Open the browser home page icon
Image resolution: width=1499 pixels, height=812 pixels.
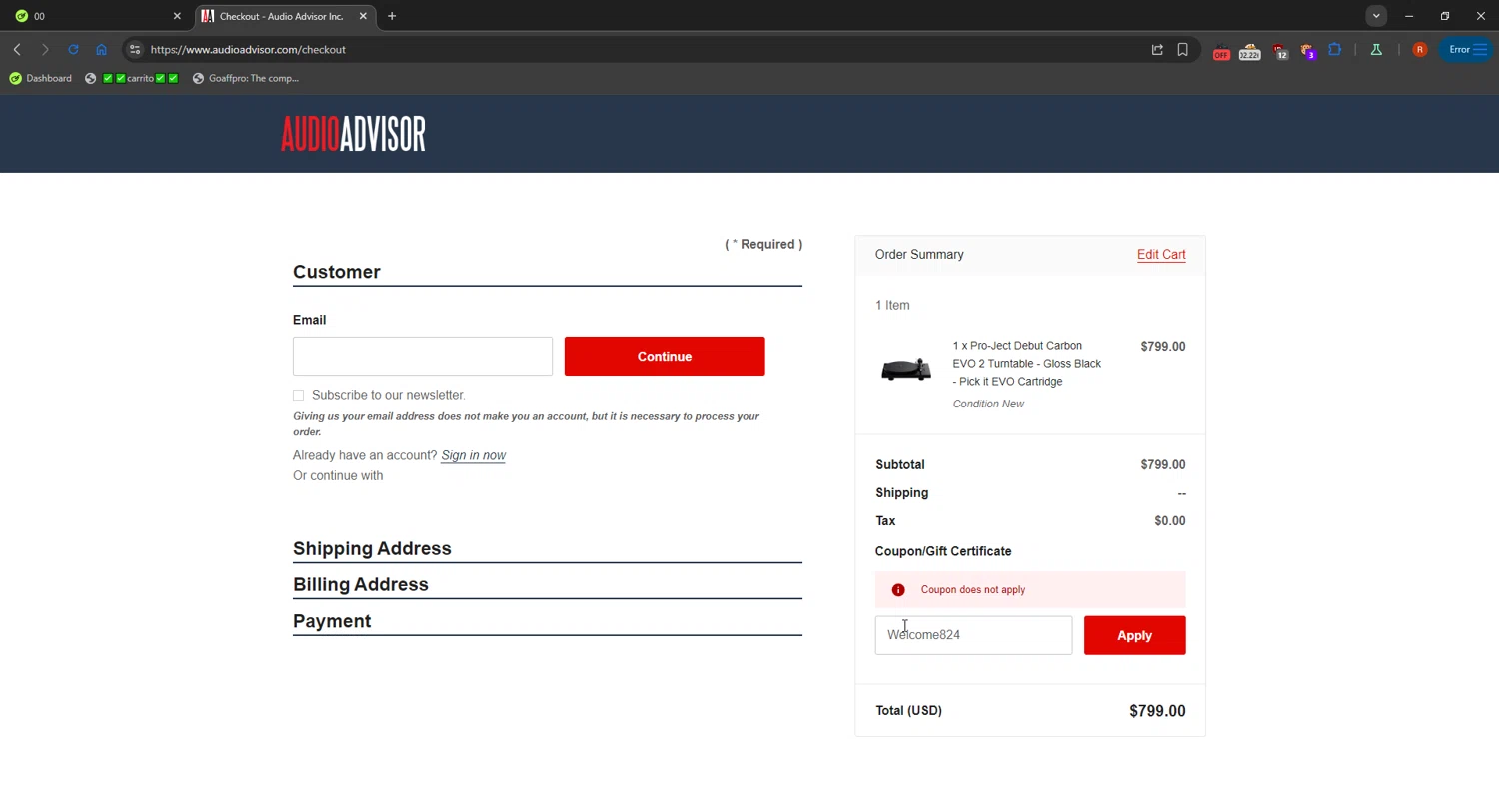tap(101, 49)
